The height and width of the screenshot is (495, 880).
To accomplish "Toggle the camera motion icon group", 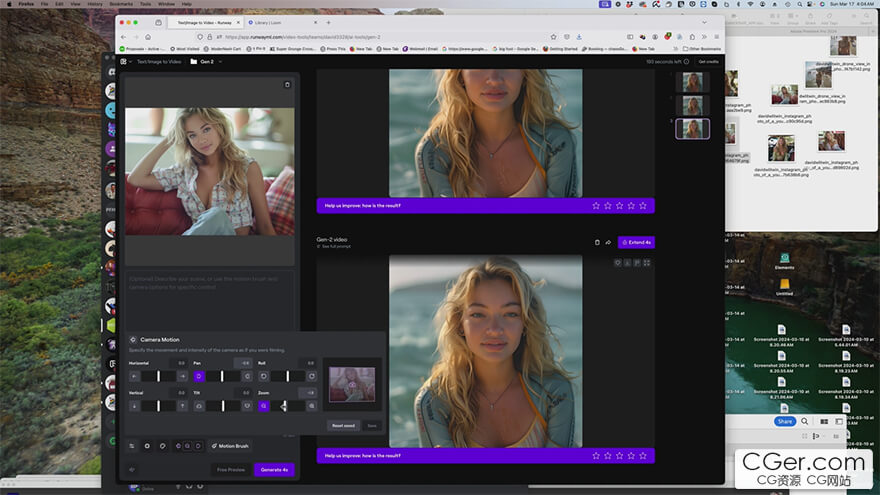I will pyautogui.click(x=188, y=446).
